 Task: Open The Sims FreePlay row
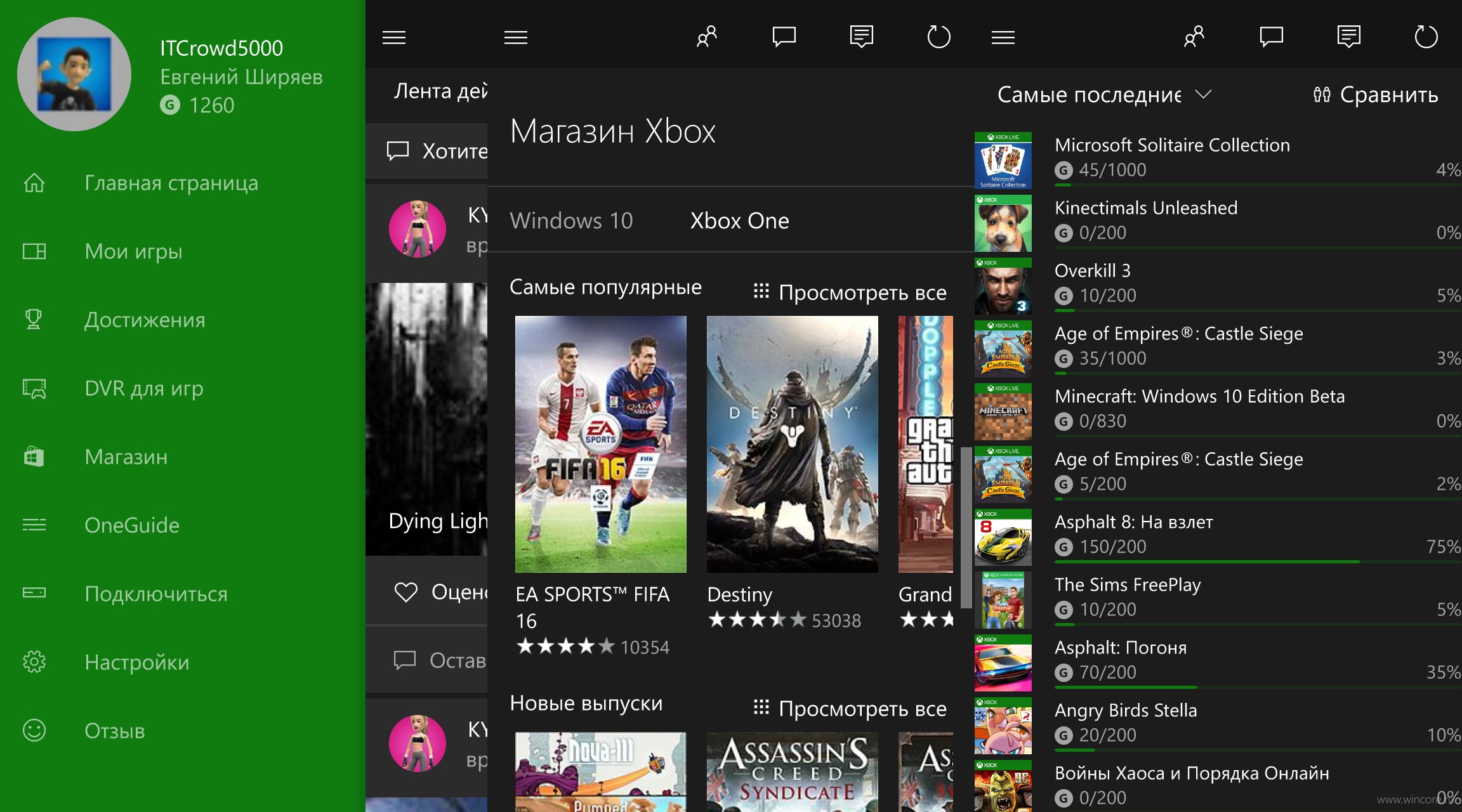[1218, 599]
